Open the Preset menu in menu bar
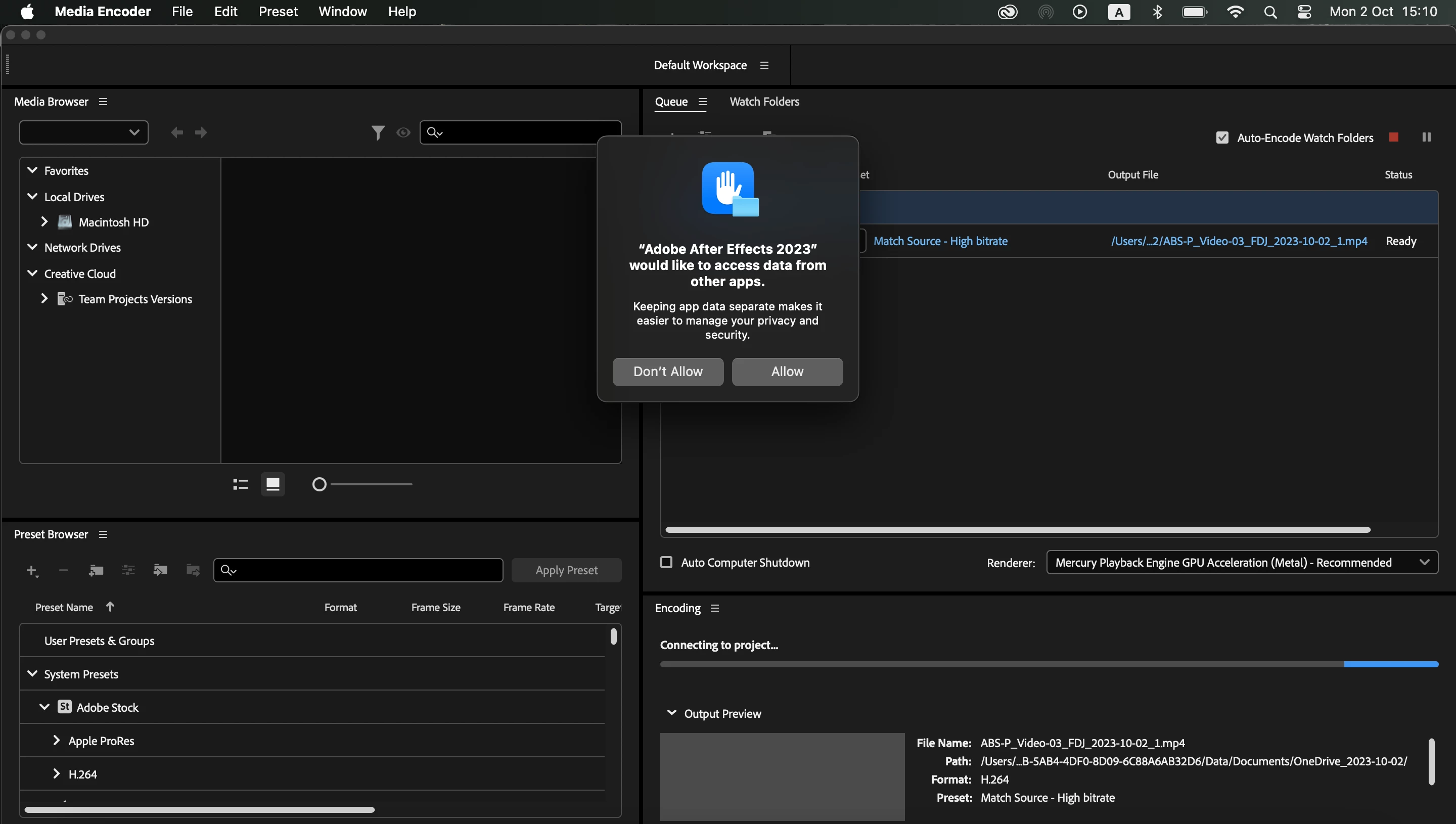Screen dimensions: 1456x824 tap(278, 12)
